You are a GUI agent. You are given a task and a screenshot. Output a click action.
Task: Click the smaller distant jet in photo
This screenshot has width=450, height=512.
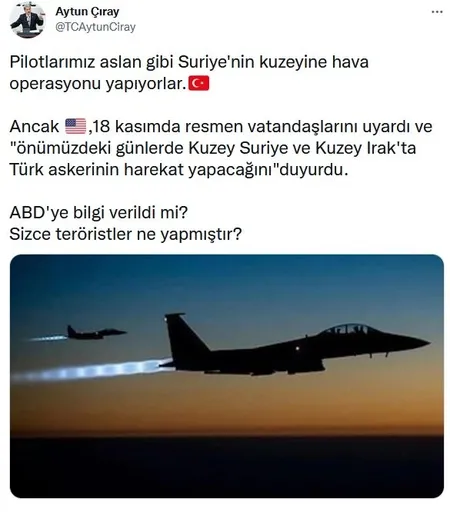pyautogui.click(x=96, y=332)
